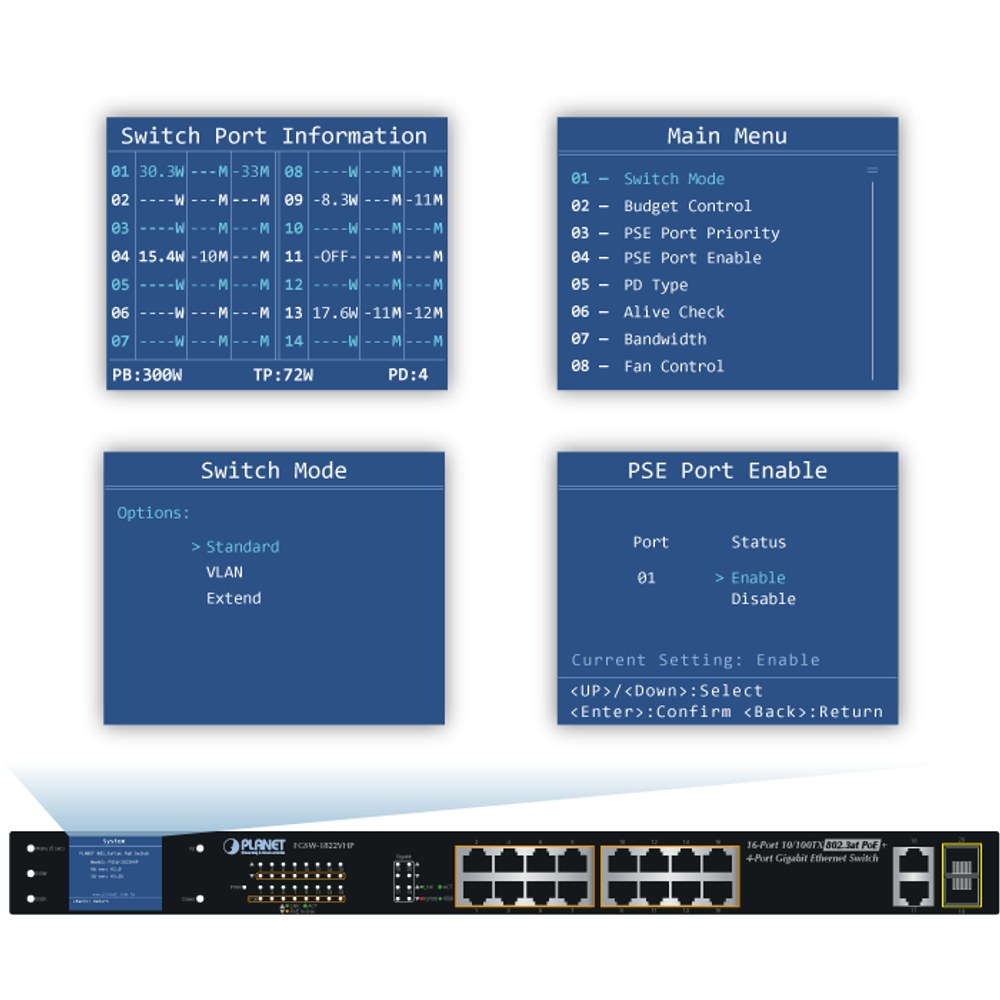
Task: Click the PB:300W power budget readout
Action: (x=147, y=375)
